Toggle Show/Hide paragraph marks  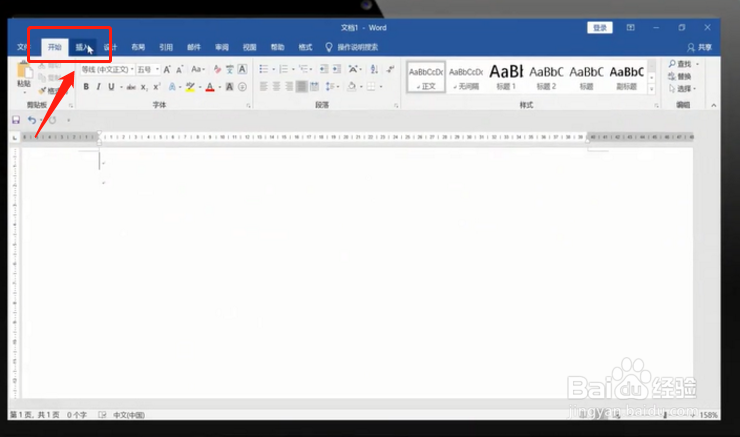click(390, 69)
